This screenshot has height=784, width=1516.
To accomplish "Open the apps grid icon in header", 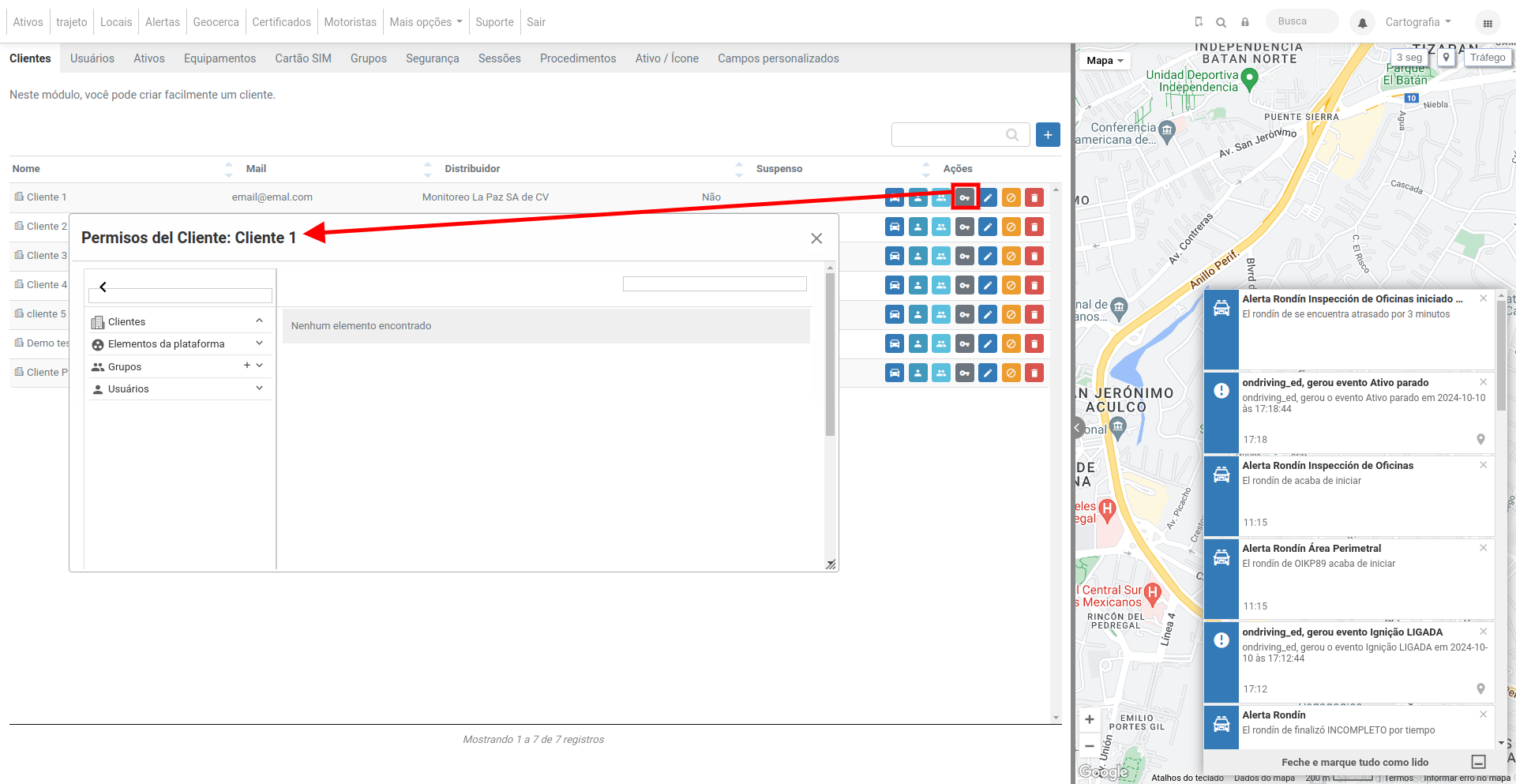I will pos(1488,23).
